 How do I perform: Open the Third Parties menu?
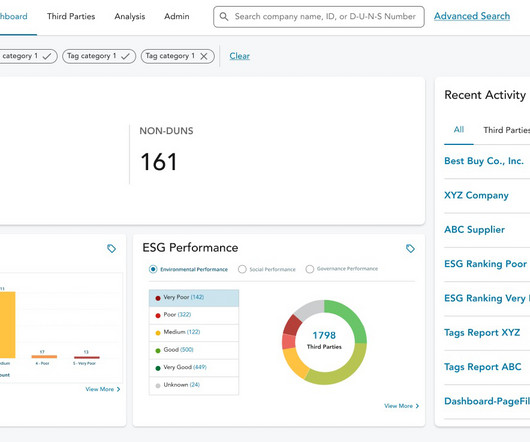[71, 16]
